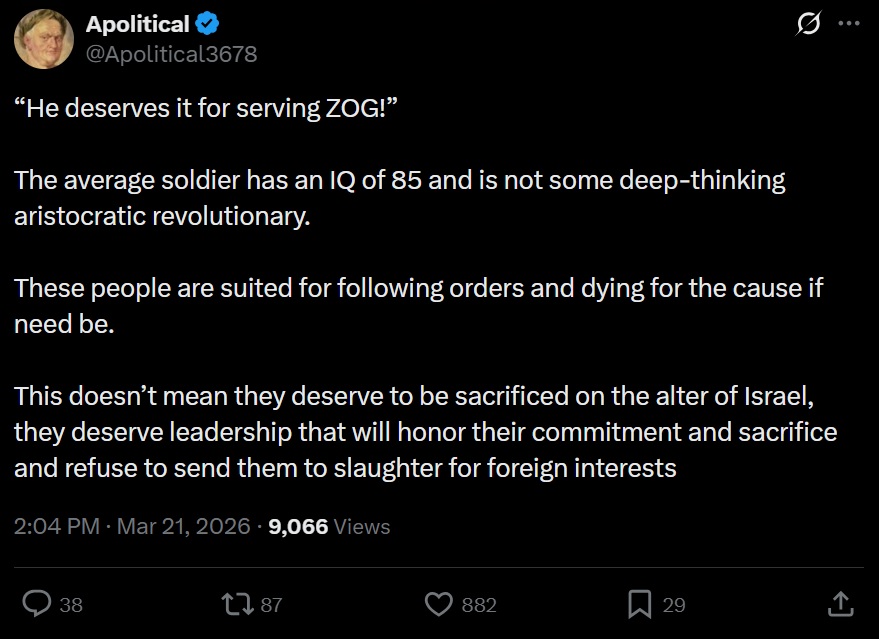This screenshot has width=879, height=639.
Task: Click the Mar 21, 2026 date
Action: click(183, 526)
